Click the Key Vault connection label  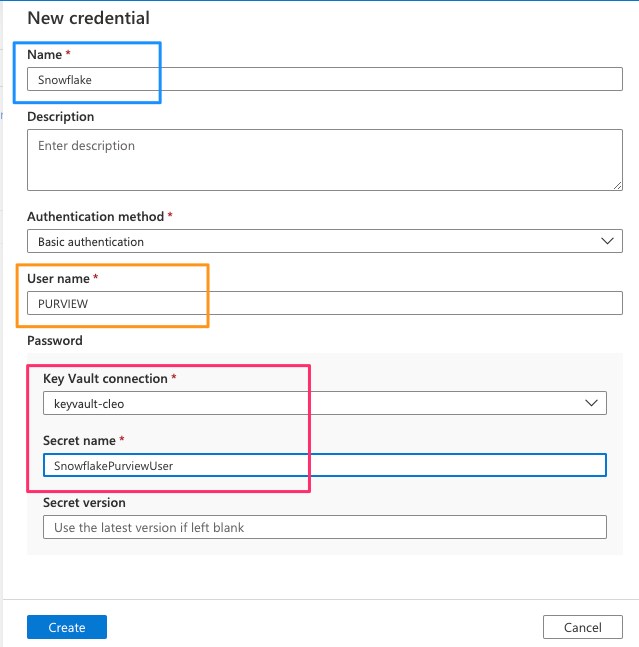(104, 379)
